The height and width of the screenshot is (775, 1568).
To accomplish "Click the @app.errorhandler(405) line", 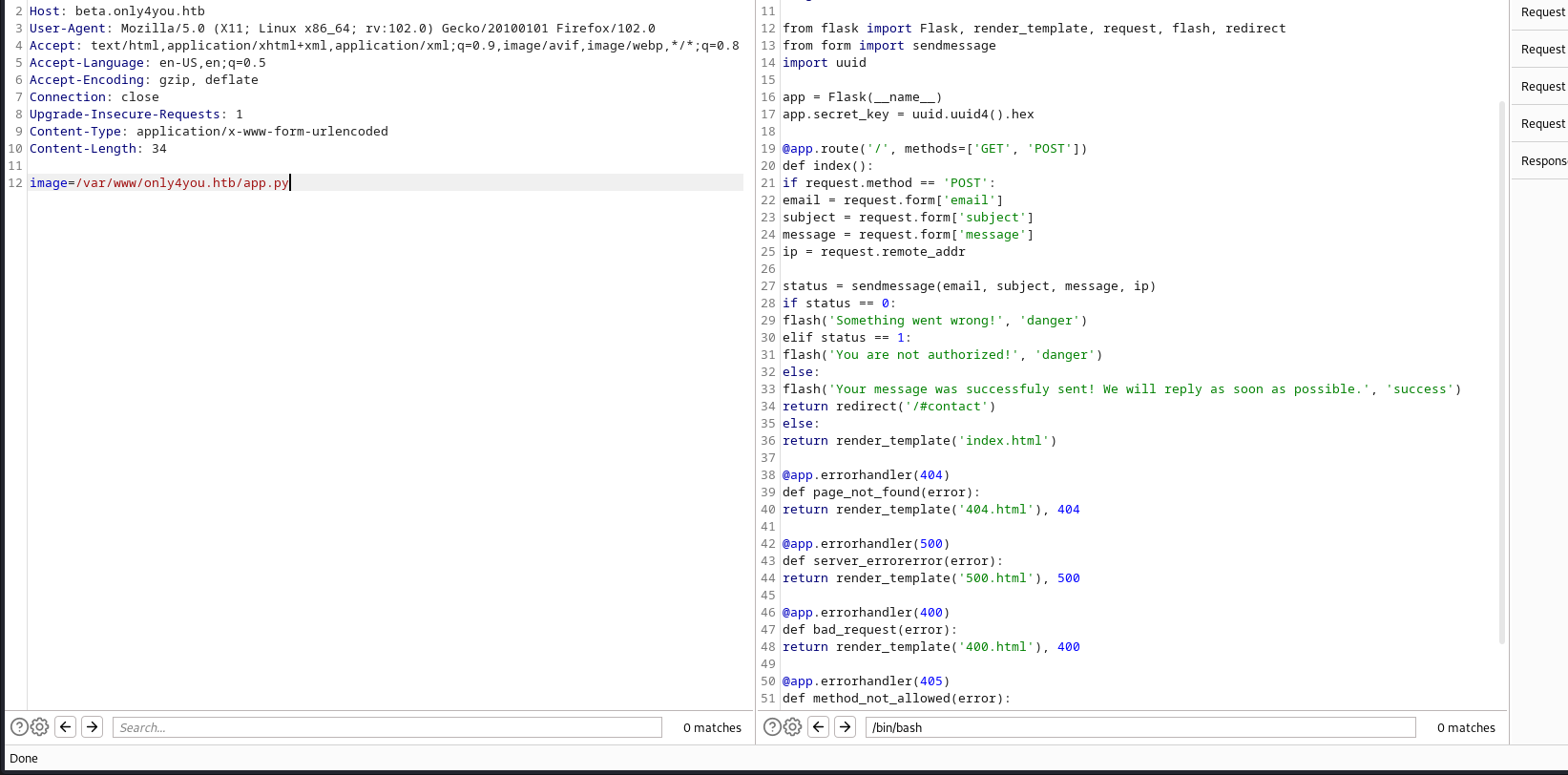I will point(867,681).
